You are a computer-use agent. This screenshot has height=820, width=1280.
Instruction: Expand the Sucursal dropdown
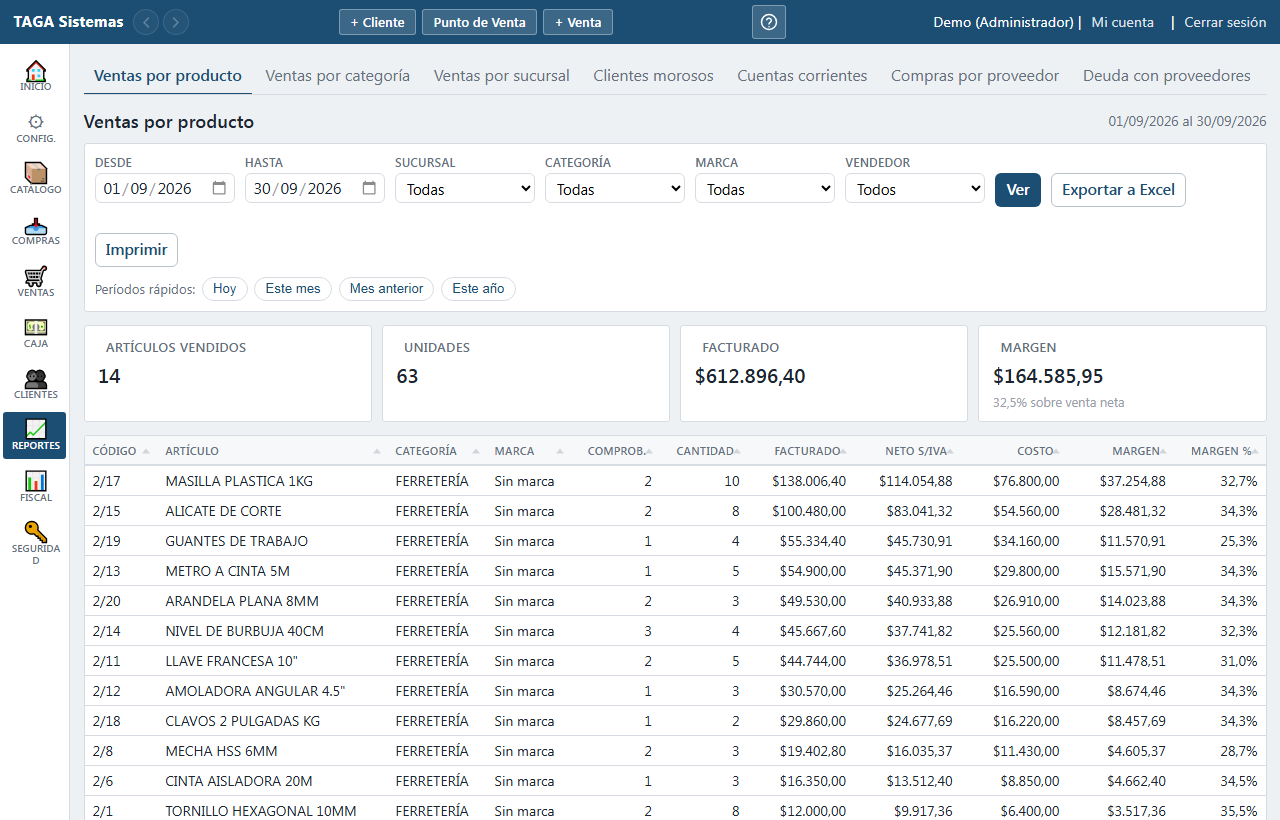coord(465,189)
